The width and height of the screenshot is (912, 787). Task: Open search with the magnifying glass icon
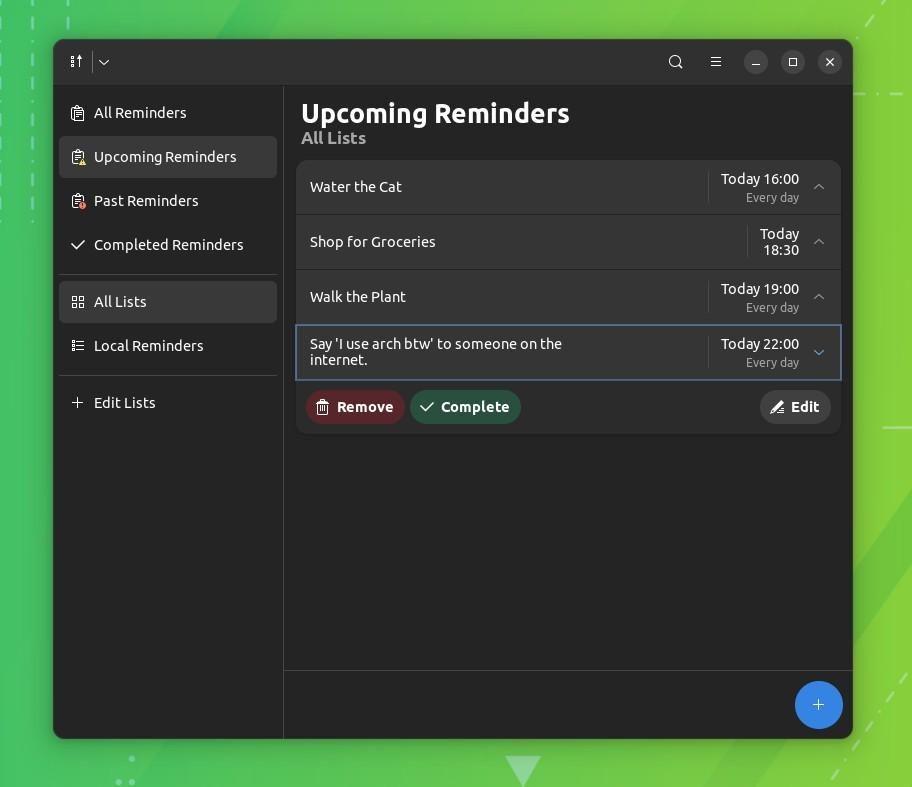(x=675, y=61)
